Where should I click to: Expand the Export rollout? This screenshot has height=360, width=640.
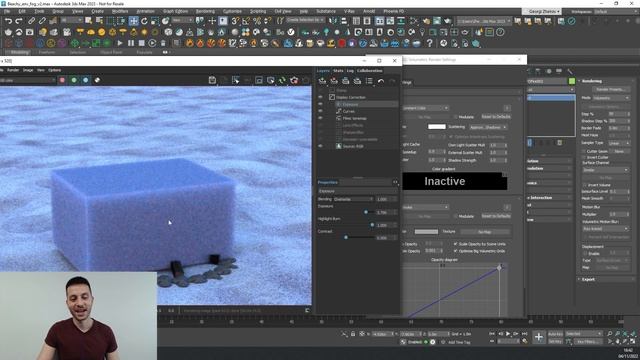click(588, 279)
